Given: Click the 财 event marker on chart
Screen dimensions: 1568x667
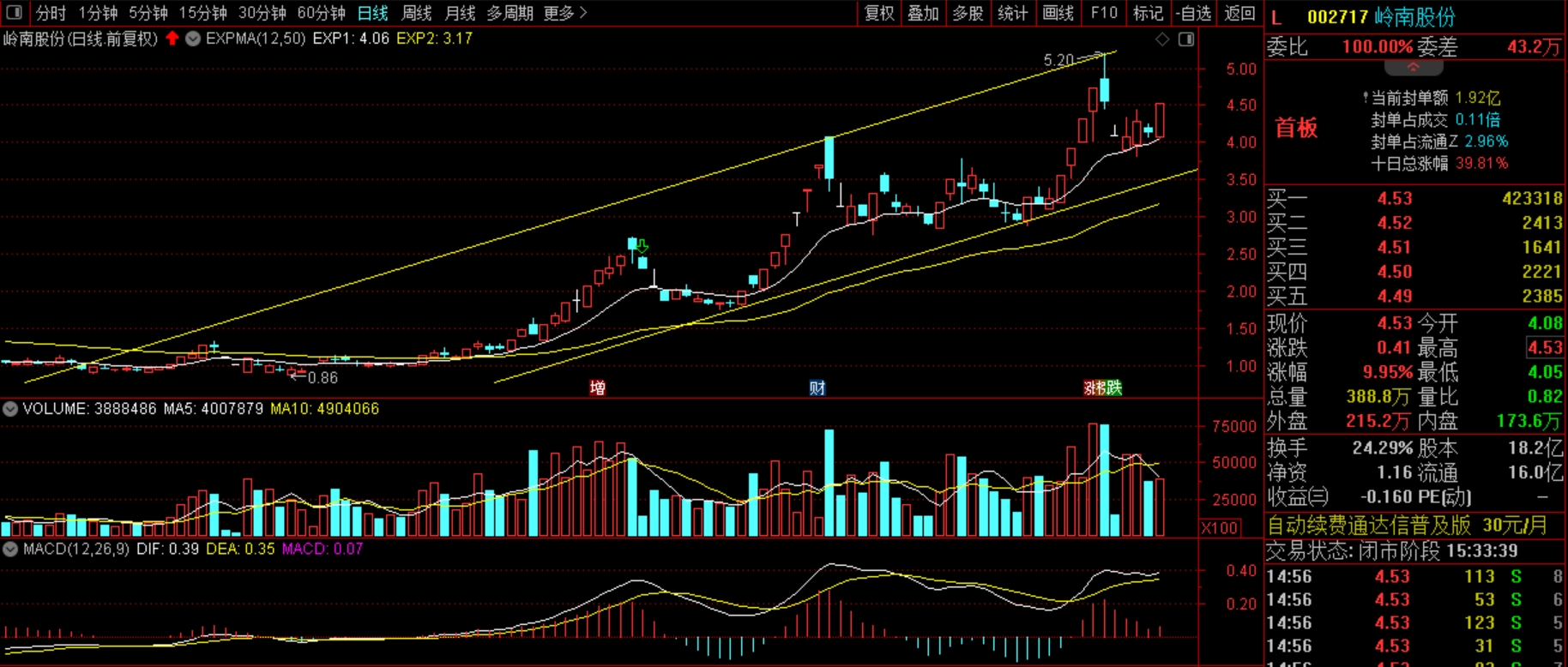Looking at the screenshot, I should (817, 388).
